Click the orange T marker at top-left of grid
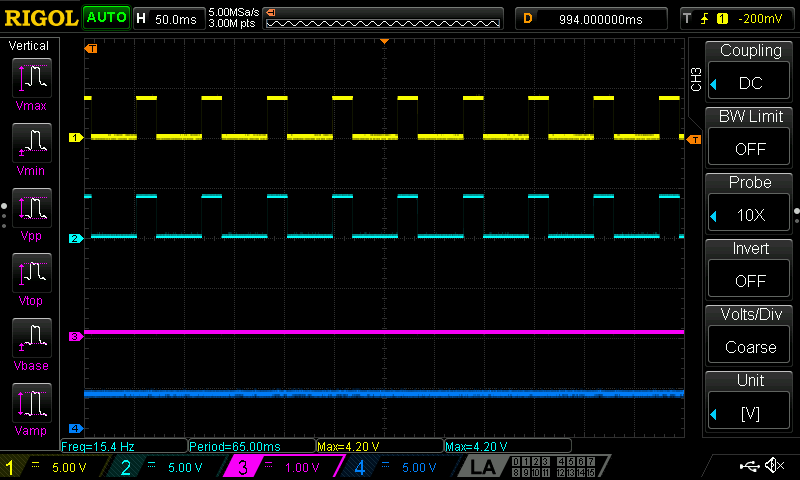Viewport: 800px width, 480px height. tap(91, 48)
